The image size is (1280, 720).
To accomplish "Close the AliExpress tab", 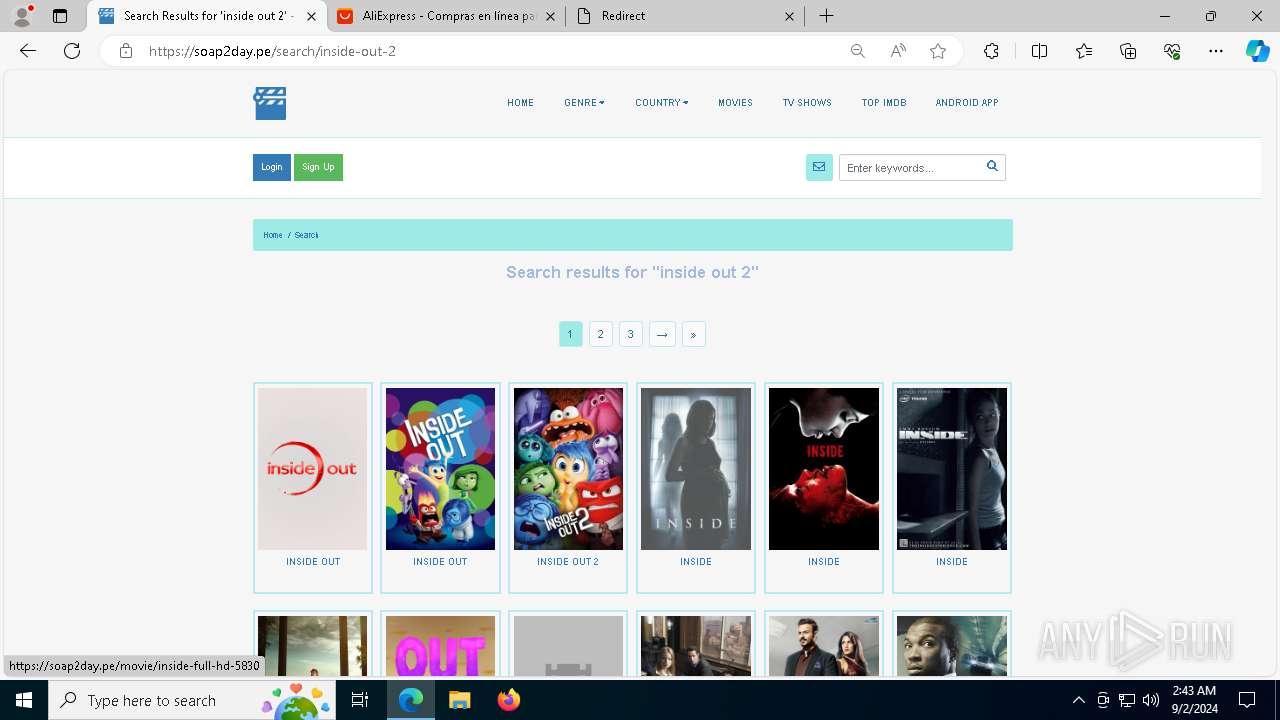I will 550,16.
